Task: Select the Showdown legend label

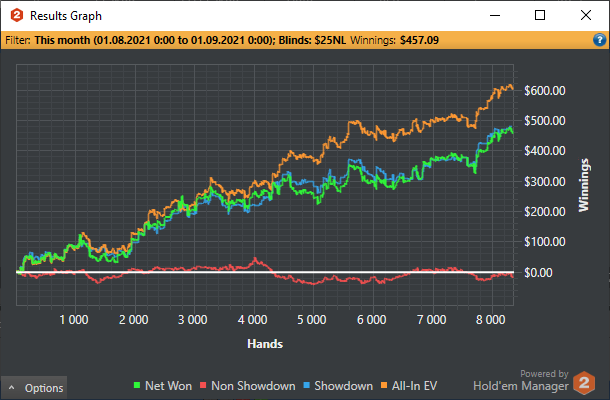Action: [344, 386]
